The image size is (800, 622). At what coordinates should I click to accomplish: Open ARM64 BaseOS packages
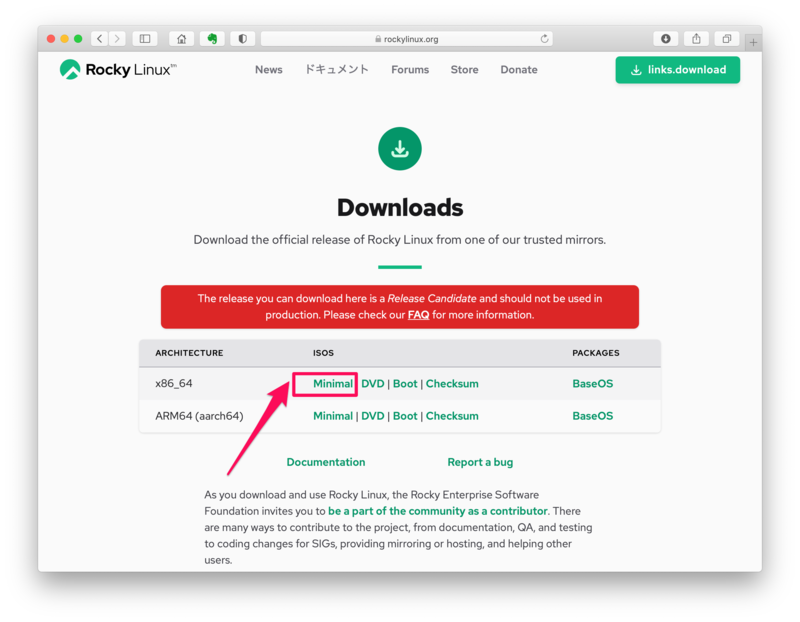tap(592, 416)
